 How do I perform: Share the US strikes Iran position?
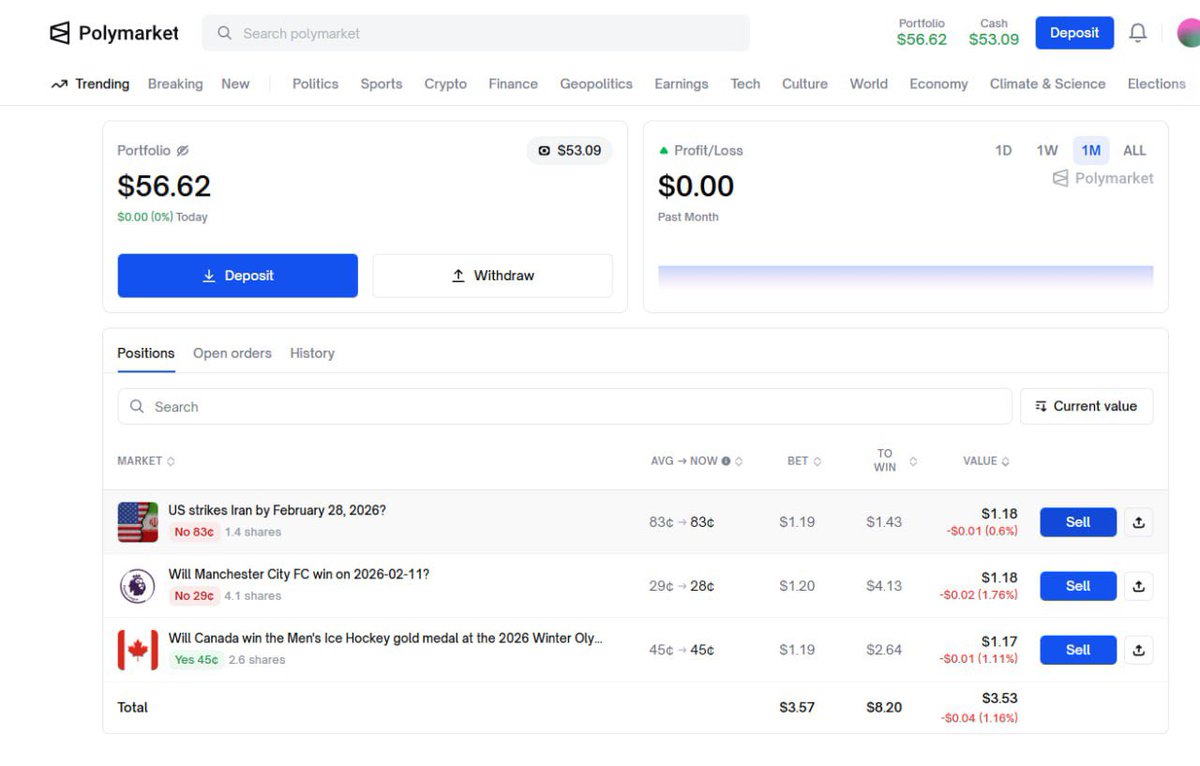point(1138,522)
